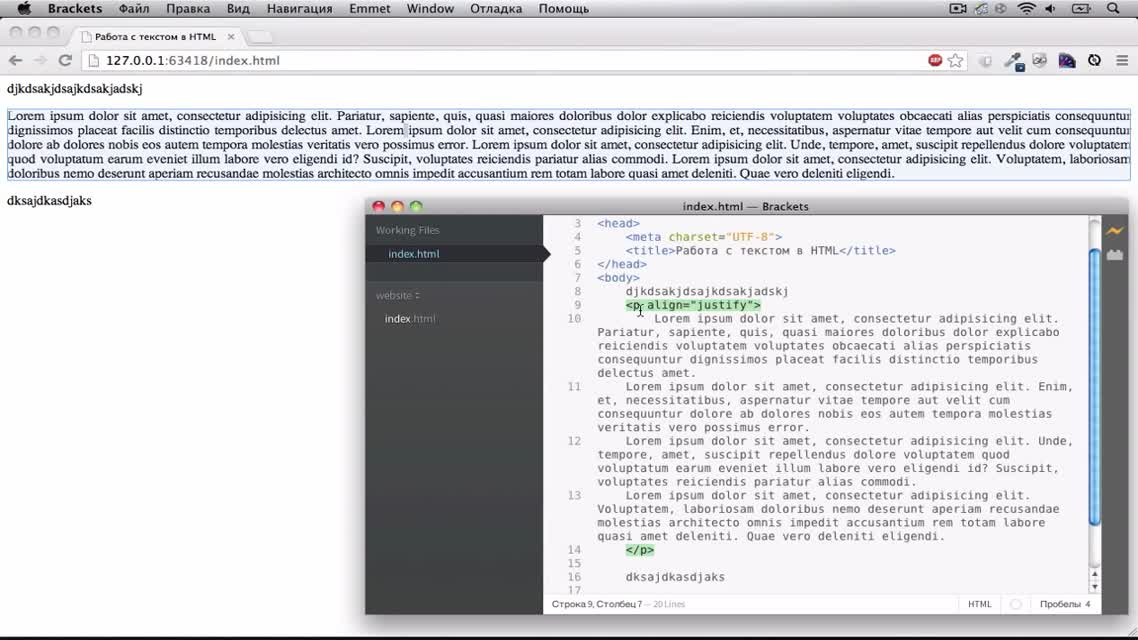This screenshot has width=1138, height=640.
Task: Click the faded grey extension icon next to the star
Action: pos(985,61)
